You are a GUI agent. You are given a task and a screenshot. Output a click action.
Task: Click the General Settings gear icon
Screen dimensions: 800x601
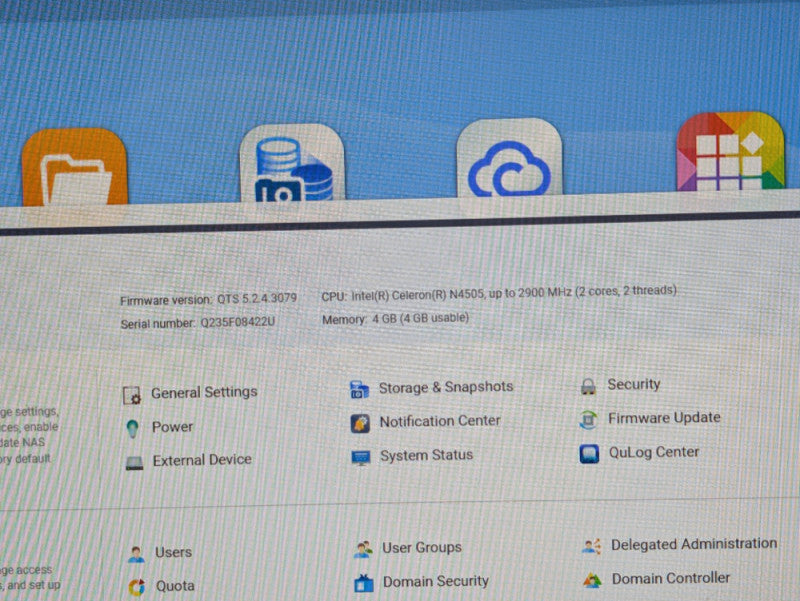pos(132,395)
